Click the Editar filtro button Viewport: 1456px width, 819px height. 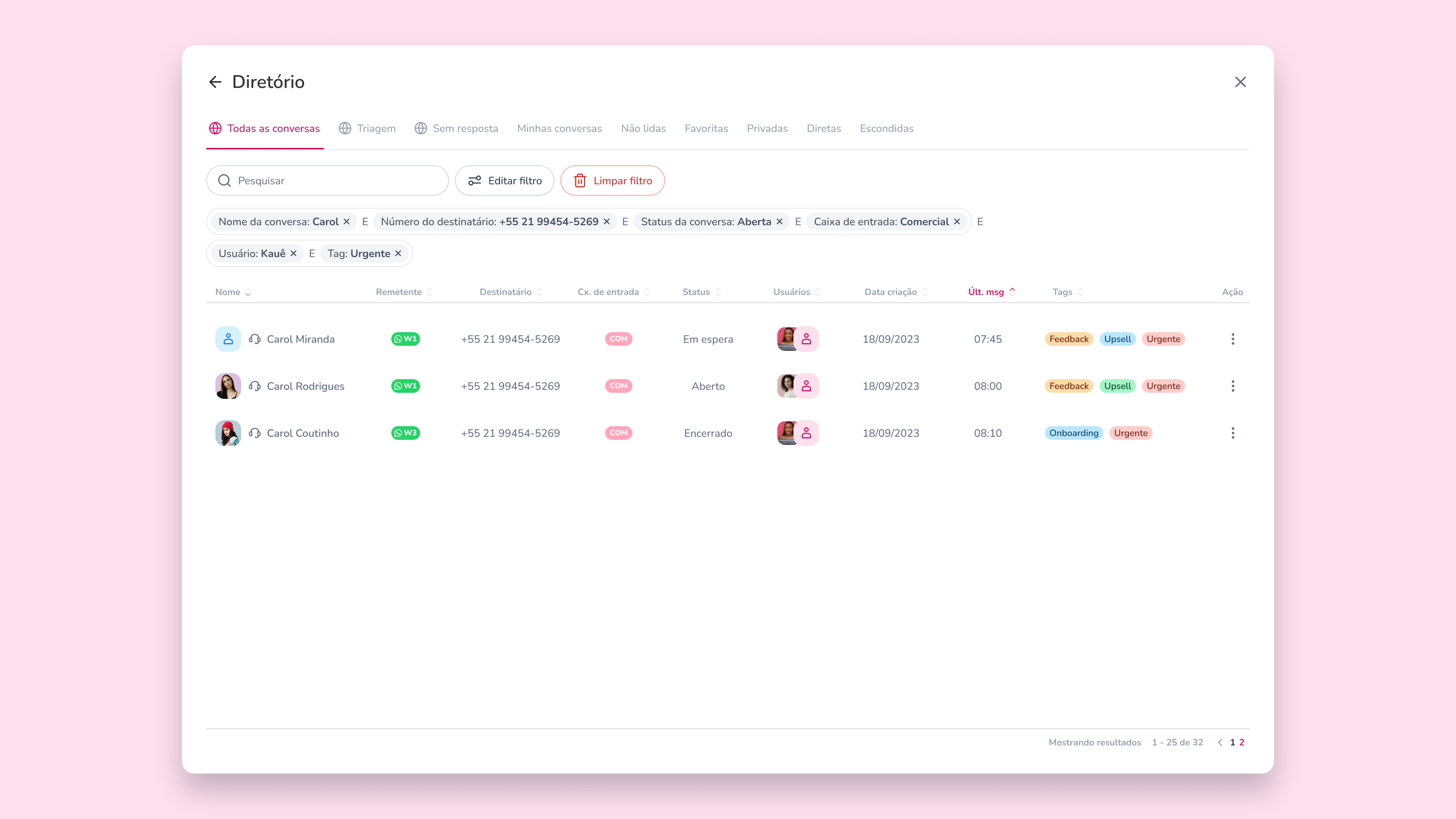(504, 181)
